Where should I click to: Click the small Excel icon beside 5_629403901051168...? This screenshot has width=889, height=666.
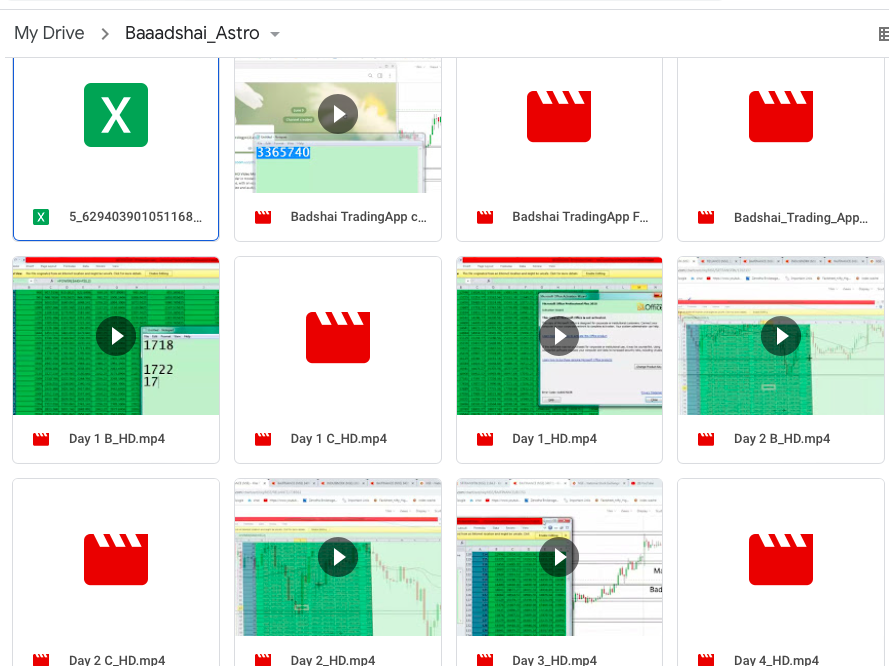41,217
